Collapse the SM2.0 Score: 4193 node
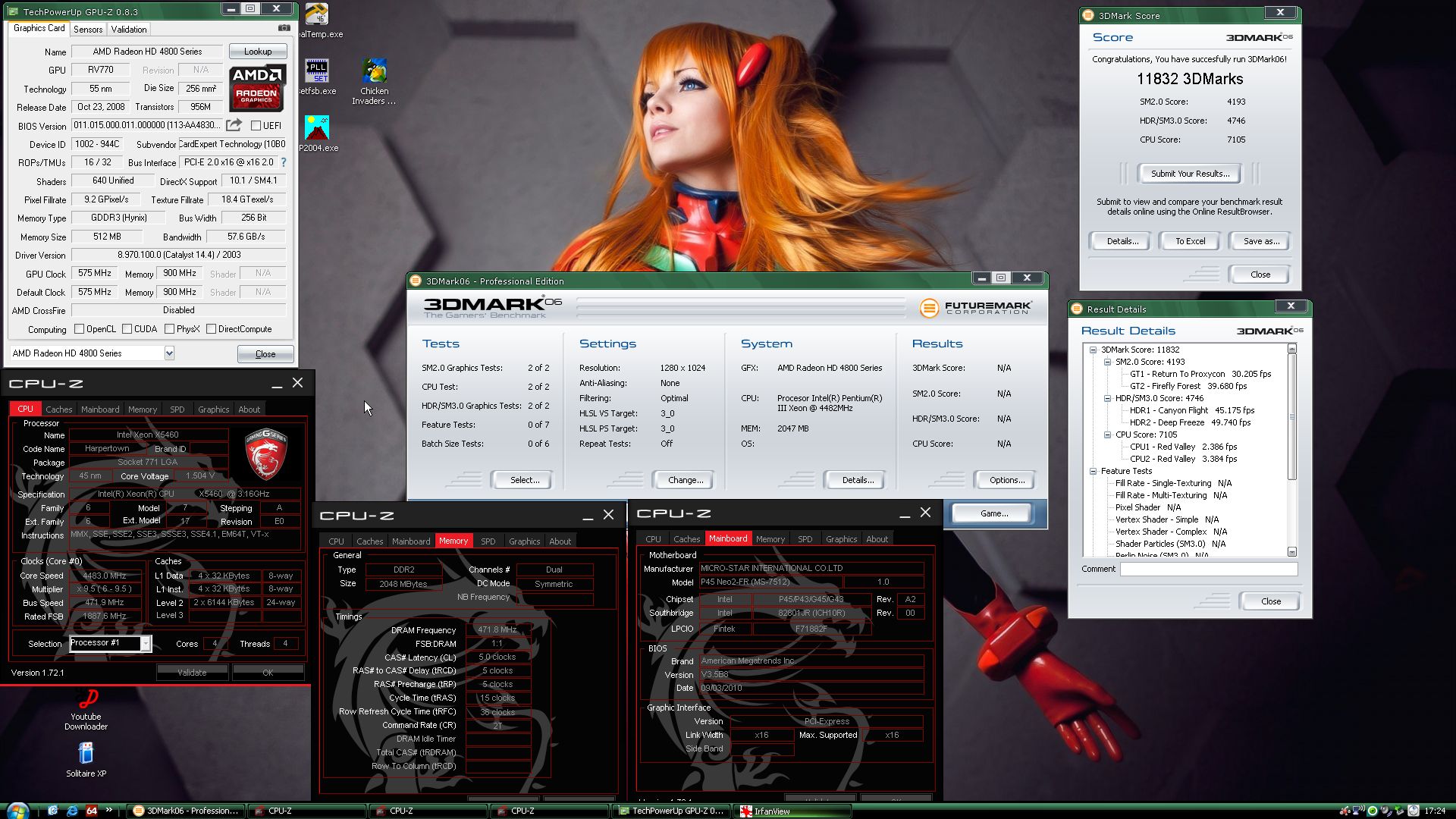 (1107, 362)
